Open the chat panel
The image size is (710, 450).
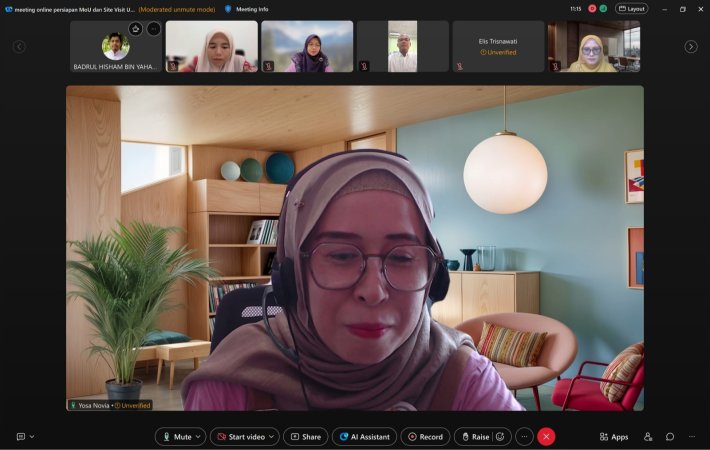click(670, 437)
